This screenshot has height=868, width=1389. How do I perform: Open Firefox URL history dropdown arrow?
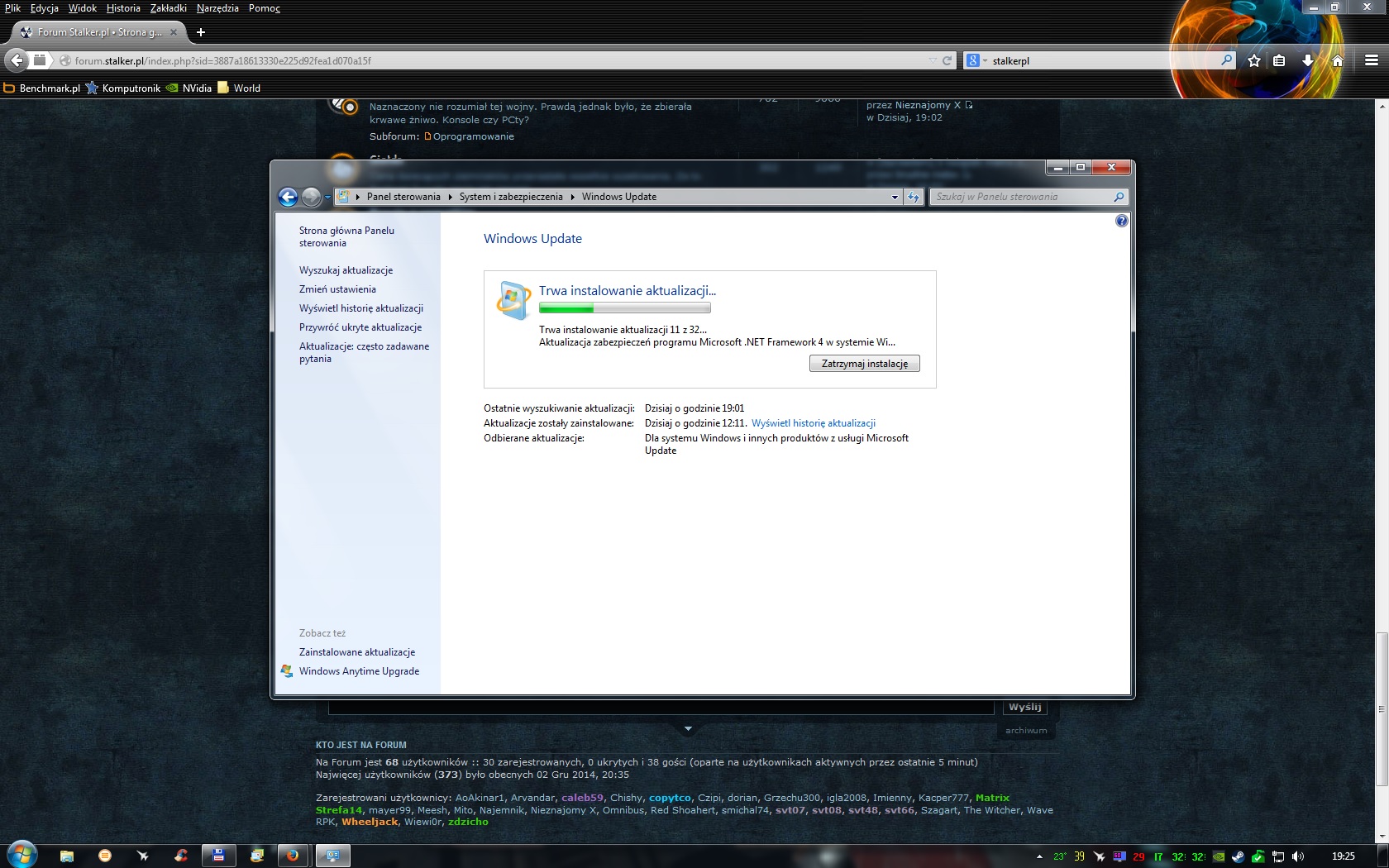click(x=933, y=60)
